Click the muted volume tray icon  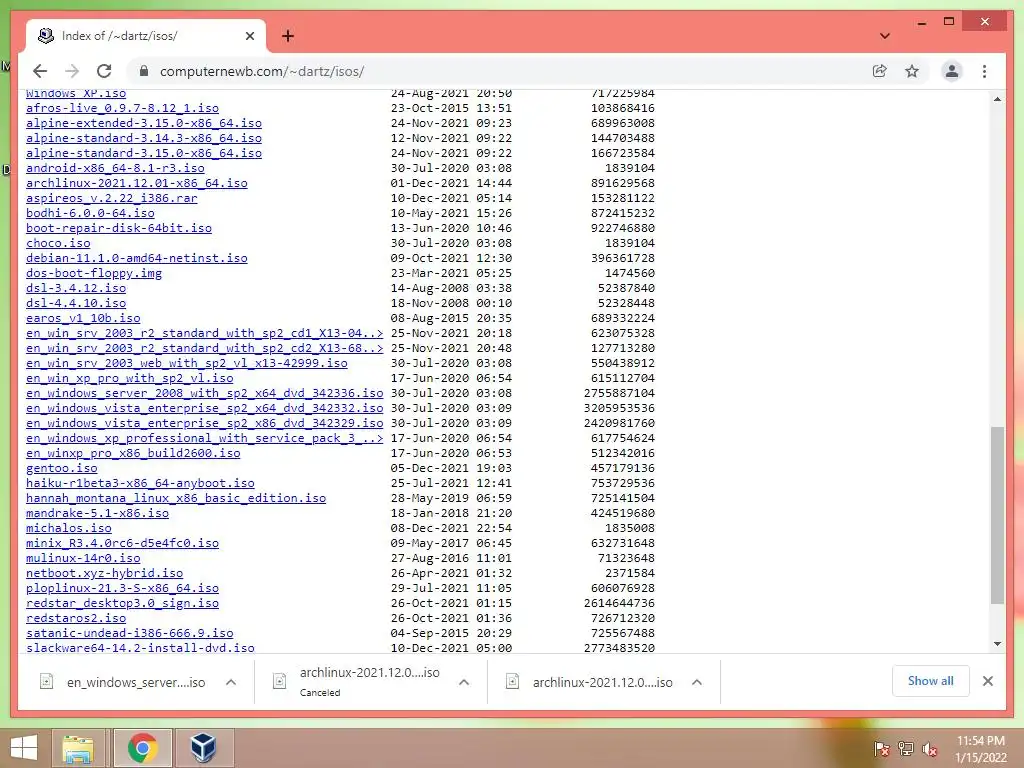pyautogui.click(x=930, y=748)
